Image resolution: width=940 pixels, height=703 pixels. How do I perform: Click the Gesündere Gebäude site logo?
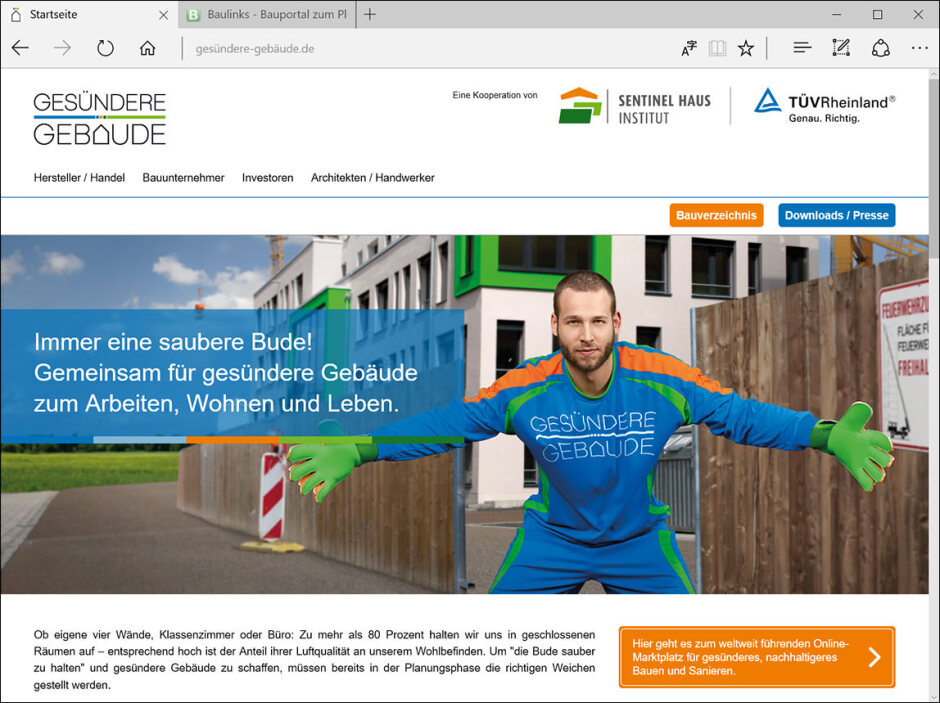(x=100, y=119)
